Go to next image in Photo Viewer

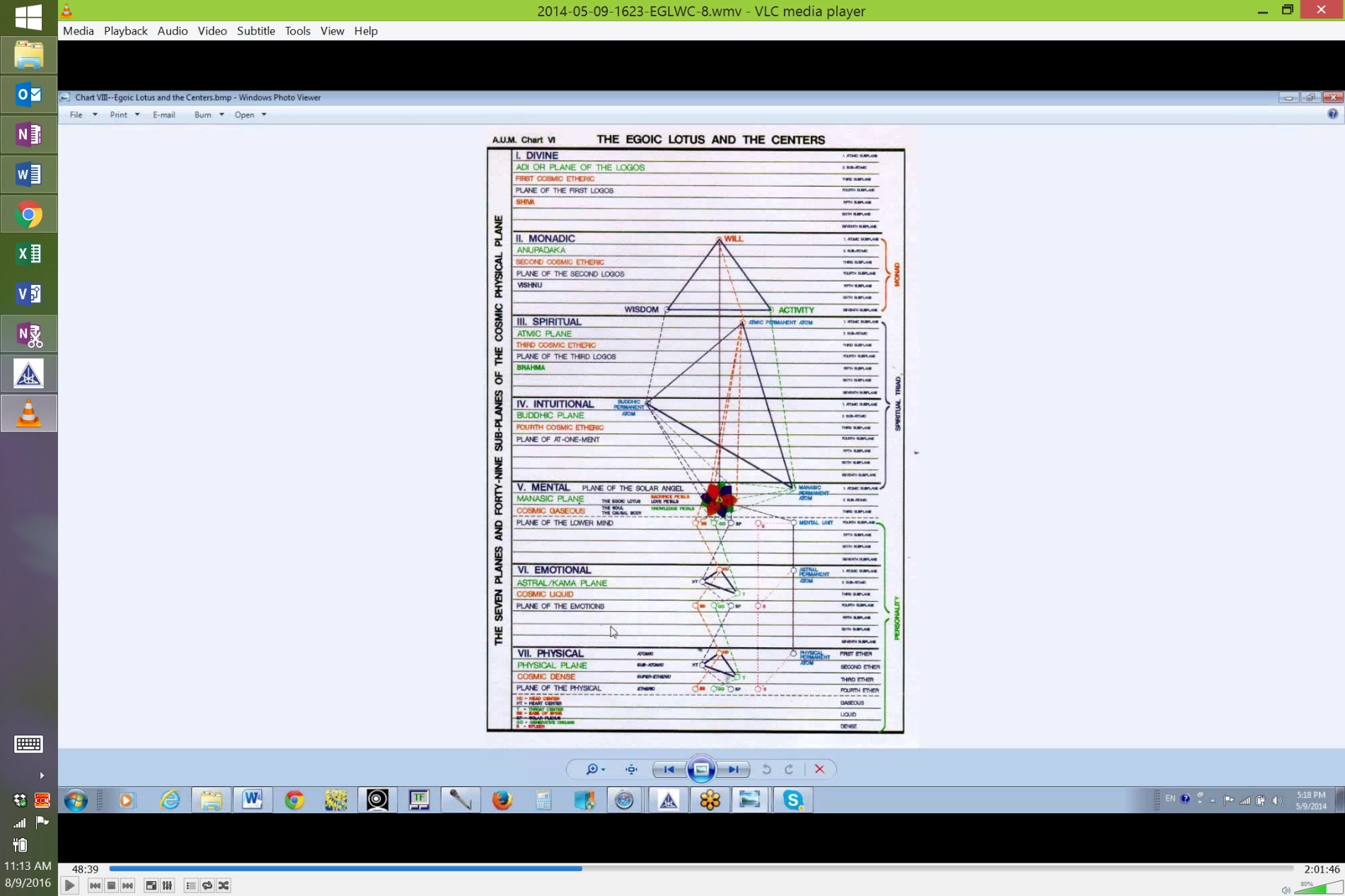pos(734,769)
